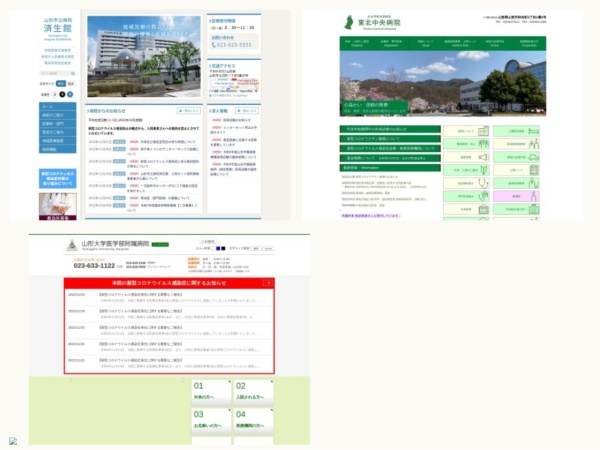Click the building icon tile in the left tile column
Image resolution: width=600 pixels, height=450 pixels.
[466, 209]
